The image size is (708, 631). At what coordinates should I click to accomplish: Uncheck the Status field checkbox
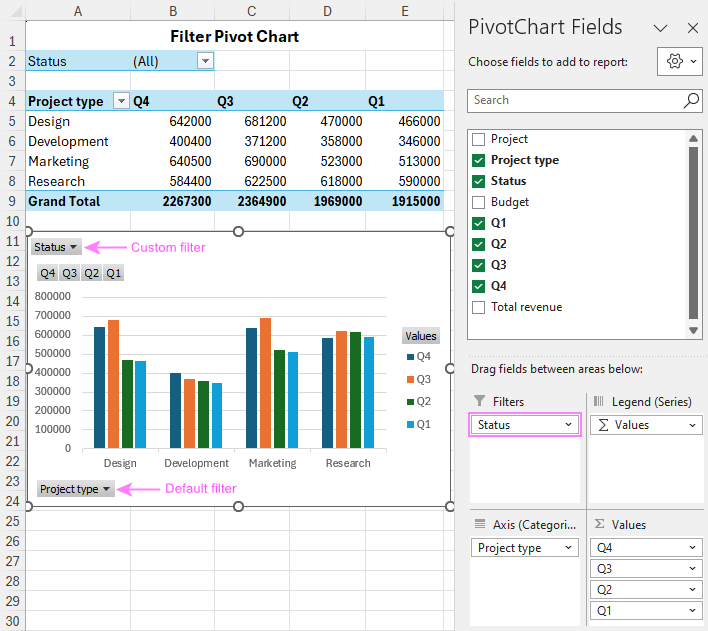[x=478, y=181]
